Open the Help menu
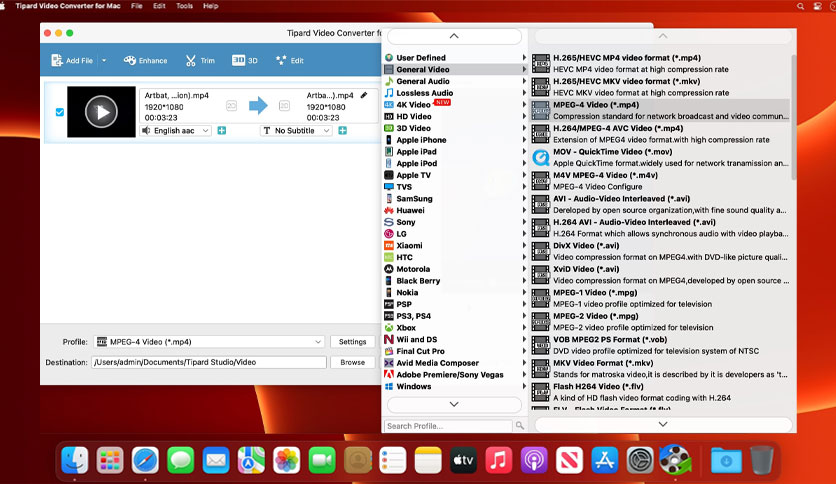This screenshot has height=484, width=836. click(211, 6)
